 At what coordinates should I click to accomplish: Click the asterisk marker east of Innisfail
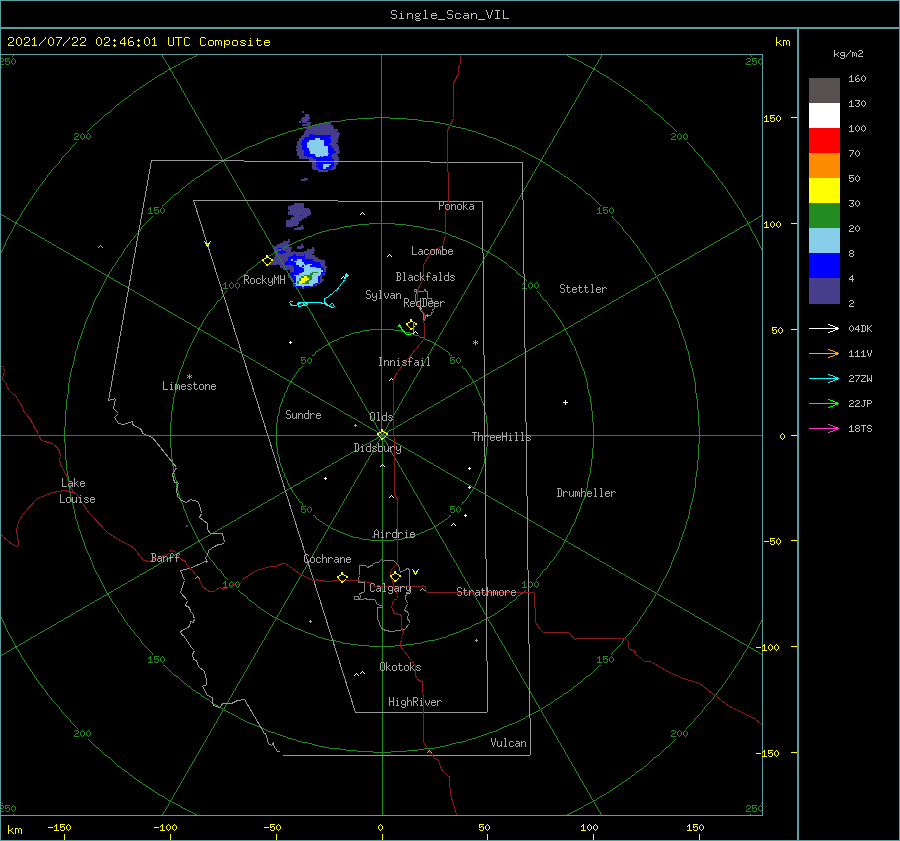[475, 343]
